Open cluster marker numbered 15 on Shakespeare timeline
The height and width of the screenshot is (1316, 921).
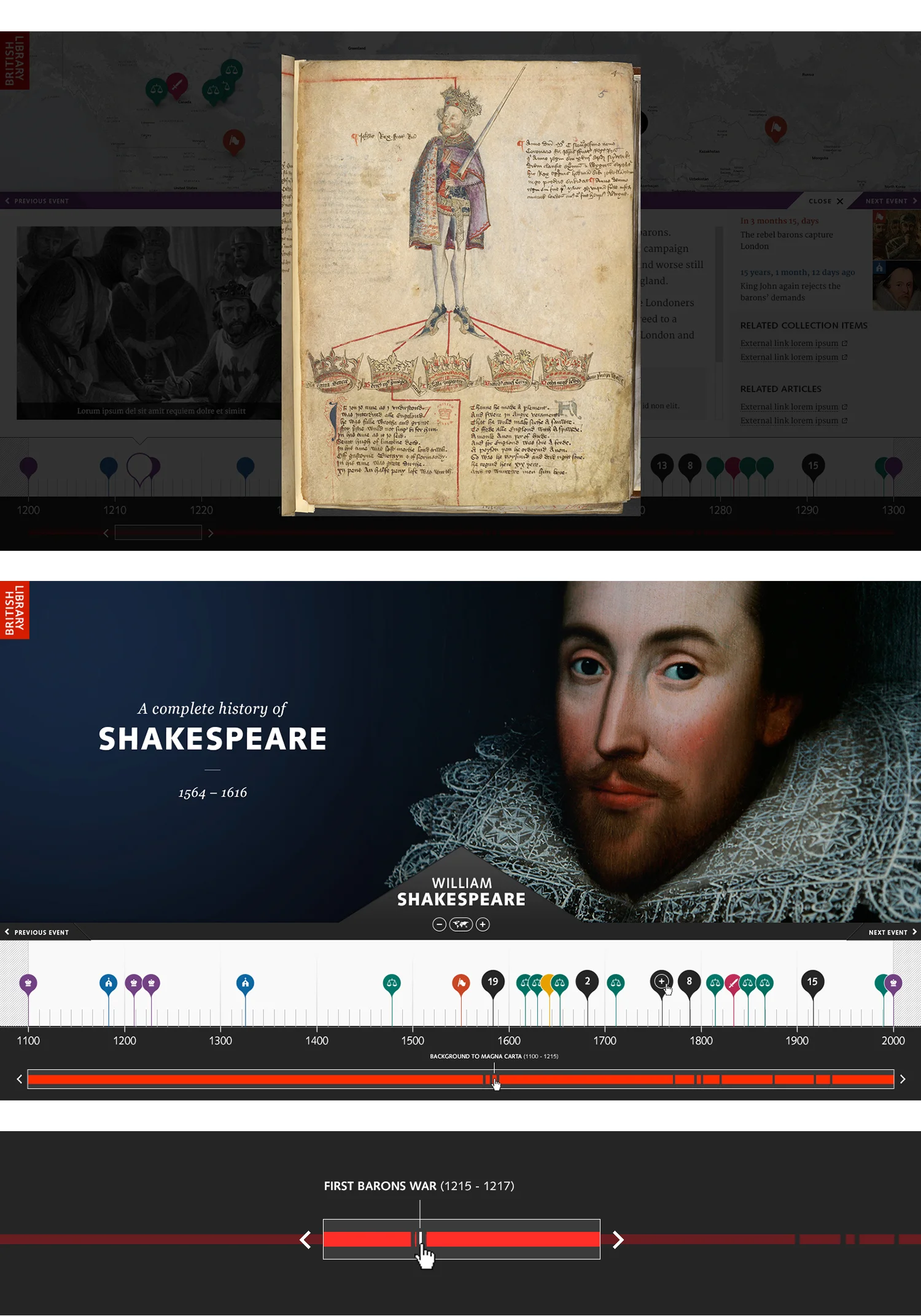(813, 982)
